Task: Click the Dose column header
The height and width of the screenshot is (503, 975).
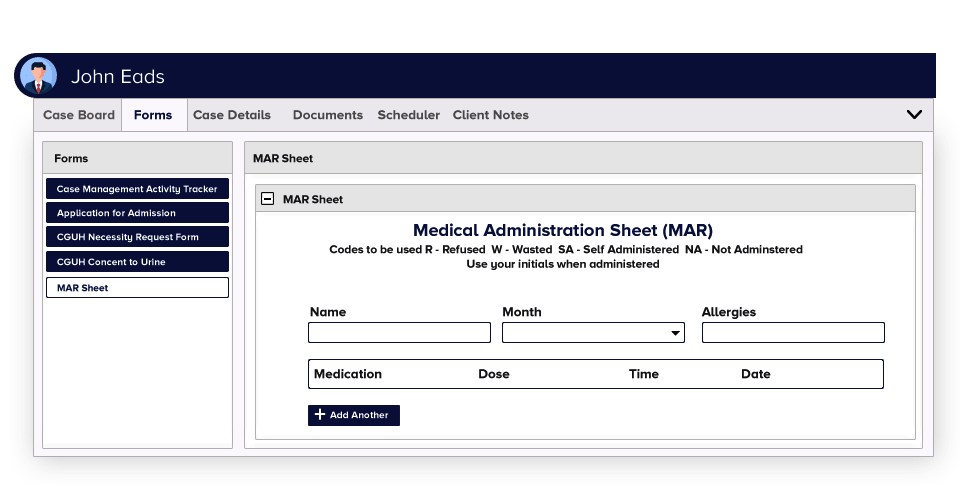Action: 494,374
